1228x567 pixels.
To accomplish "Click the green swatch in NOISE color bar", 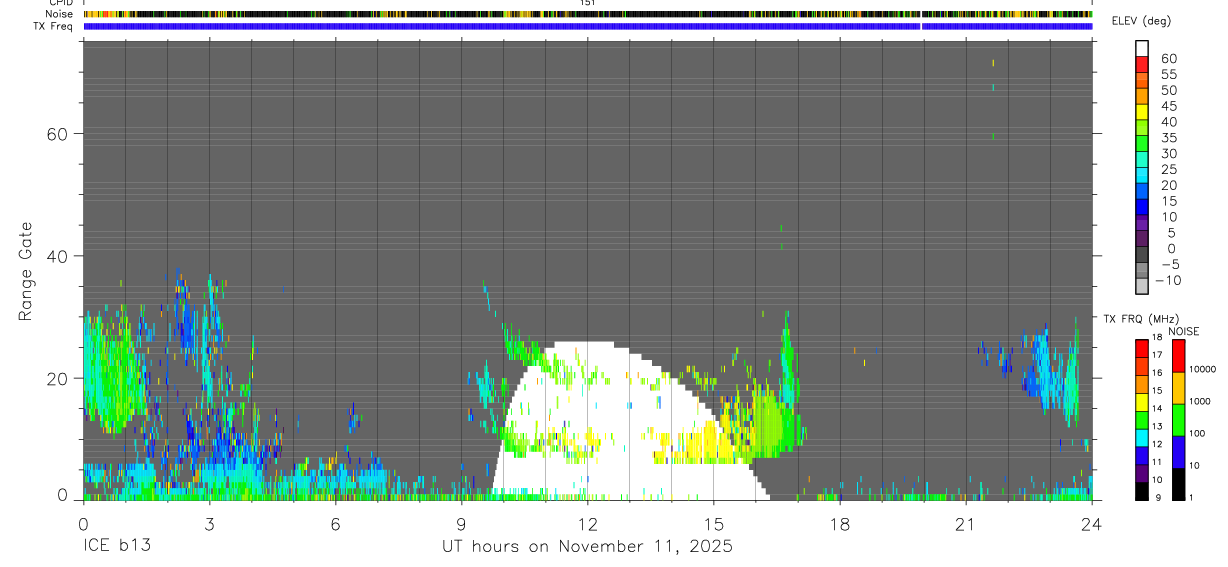I will tap(1178, 419).
